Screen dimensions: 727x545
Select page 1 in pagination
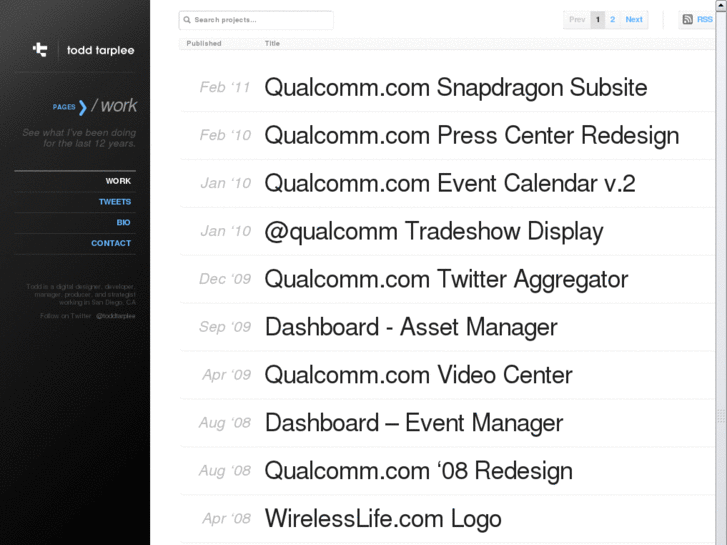598,19
